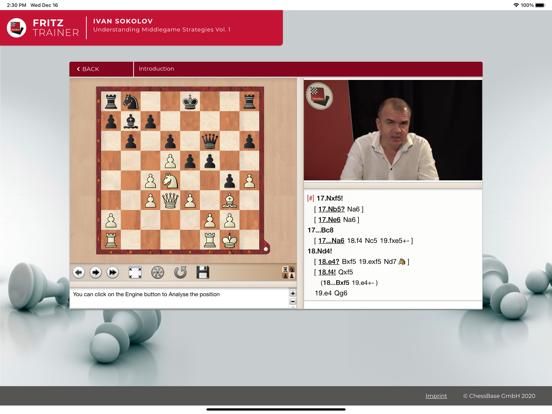Open the Imprint link in footer
The image size is (552, 414).
436,396
